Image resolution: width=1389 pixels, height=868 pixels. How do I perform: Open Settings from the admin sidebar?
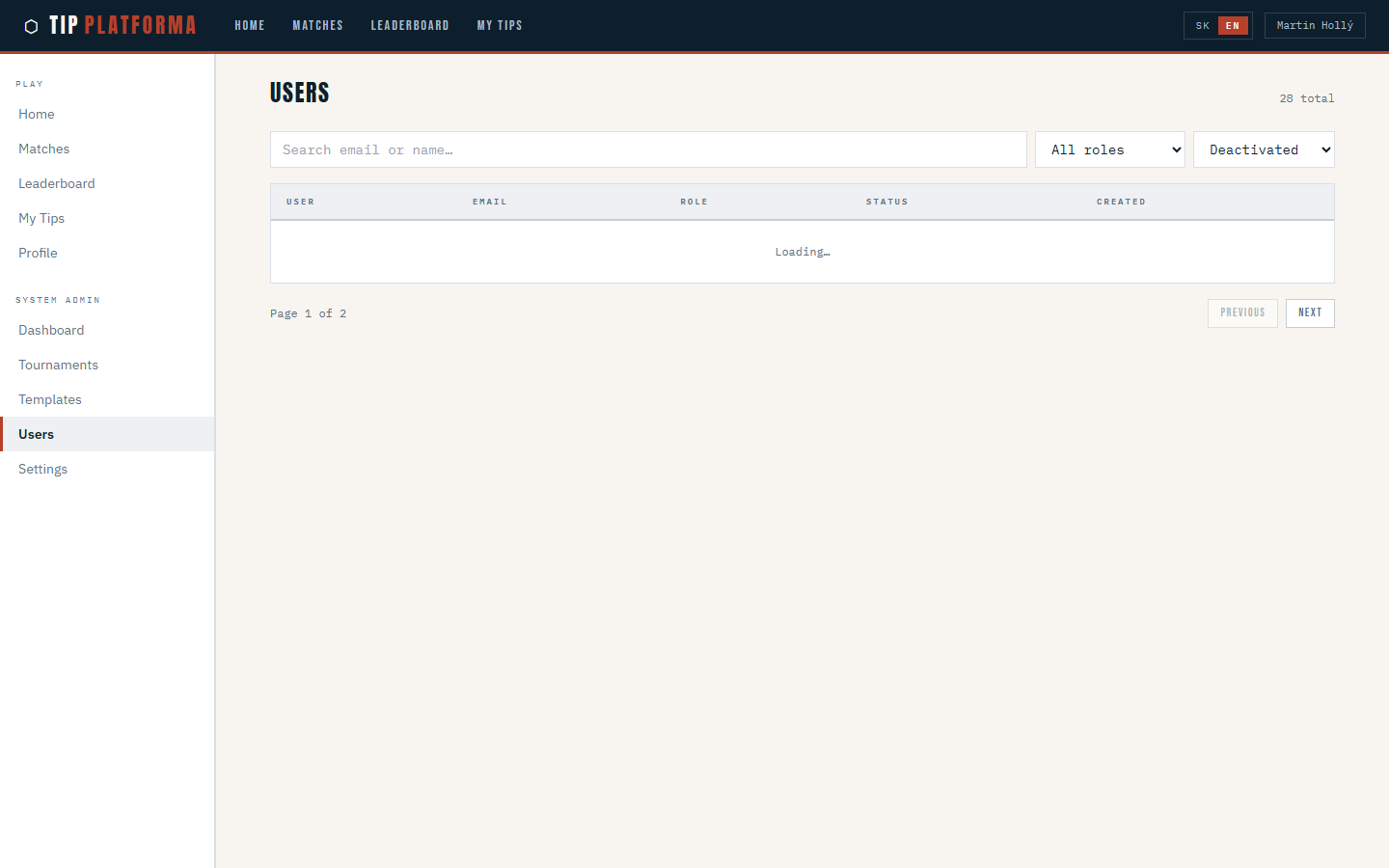click(x=42, y=469)
